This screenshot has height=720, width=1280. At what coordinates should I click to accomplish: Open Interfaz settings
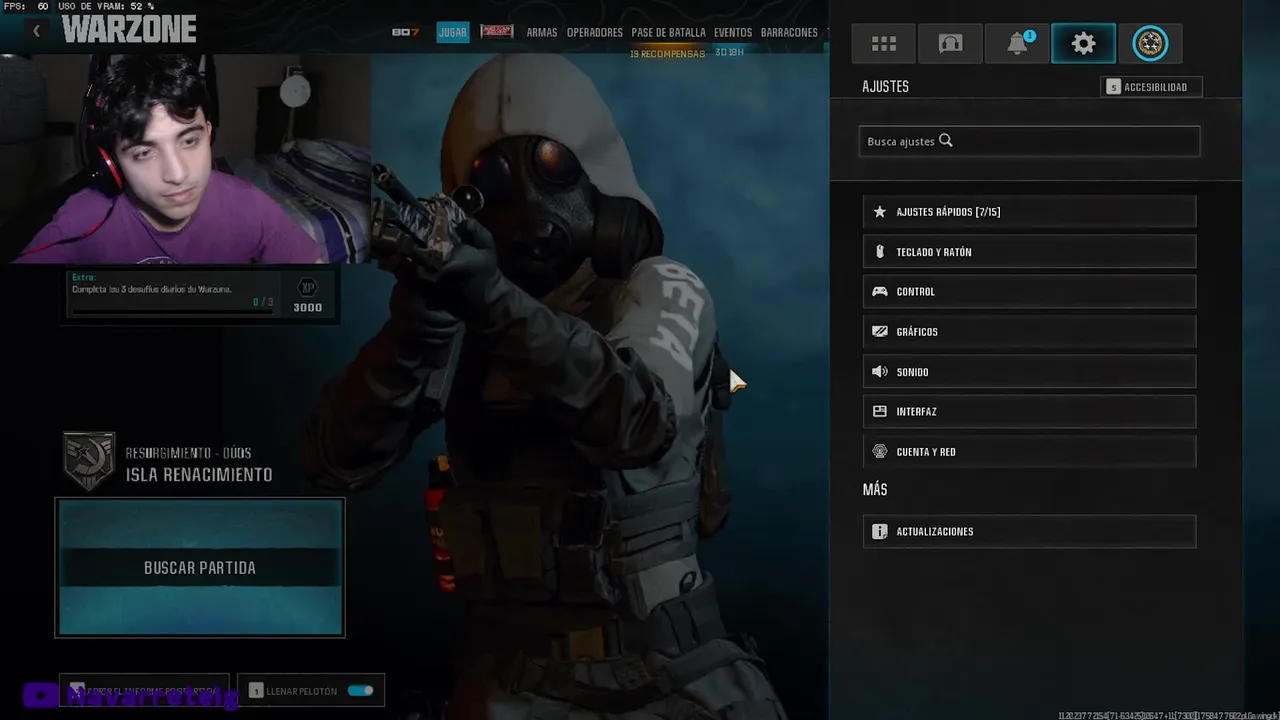click(1029, 412)
